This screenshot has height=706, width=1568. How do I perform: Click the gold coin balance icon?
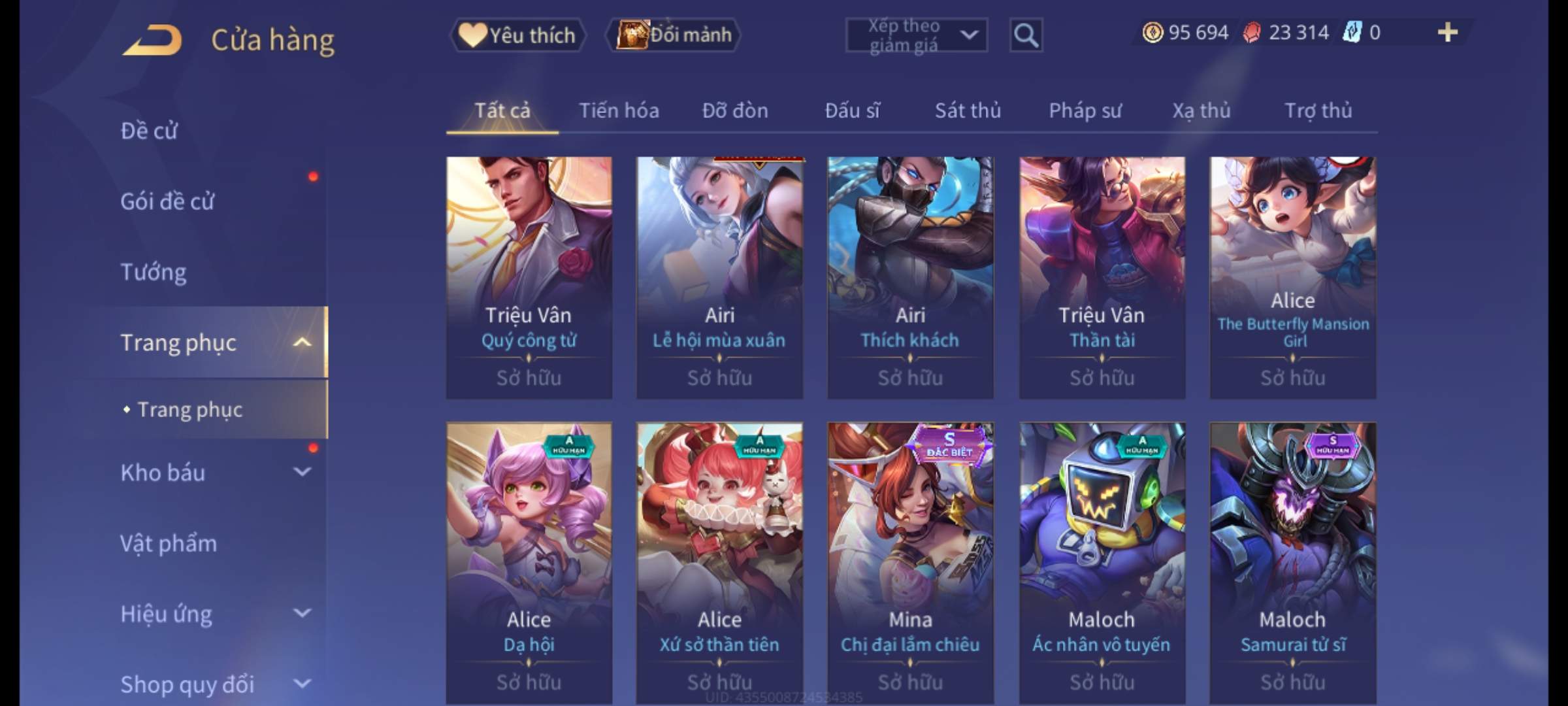pos(1152,32)
